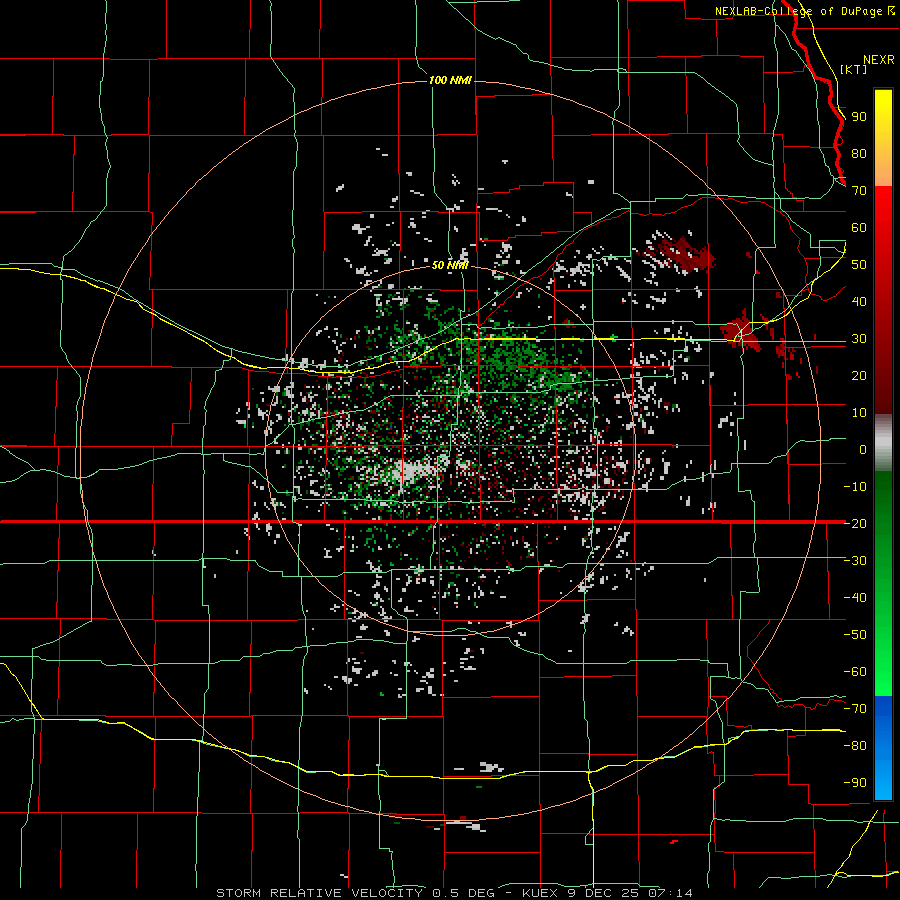900x900 pixels.
Task: Click the -60 scale label
Action: [x=855, y=672]
